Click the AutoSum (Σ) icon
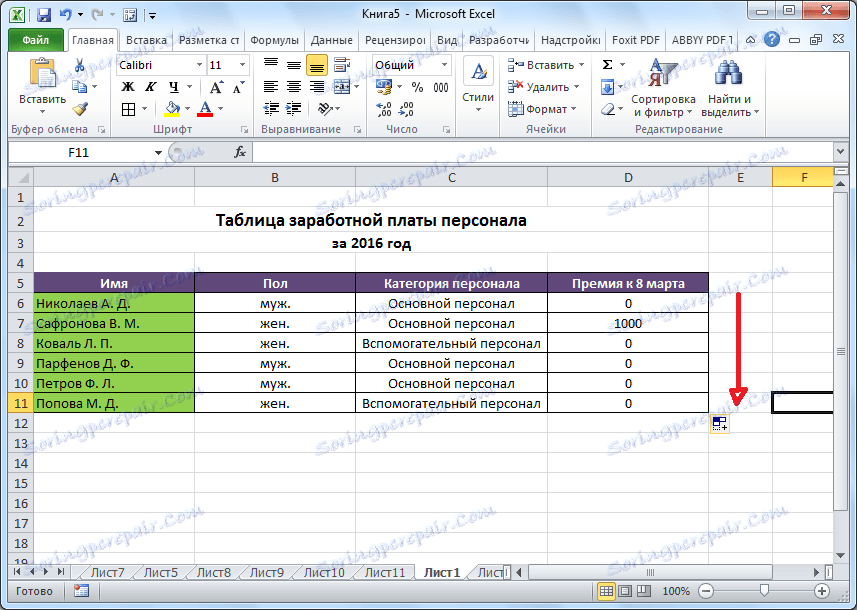The image size is (857, 610). [607, 63]
